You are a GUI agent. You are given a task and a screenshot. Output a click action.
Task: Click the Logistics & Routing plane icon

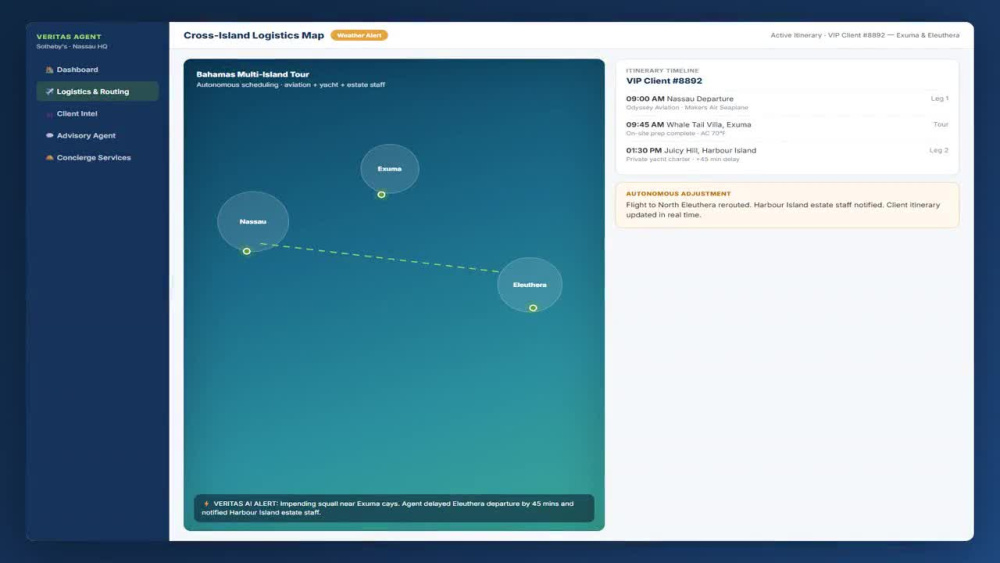pos(49,91)
